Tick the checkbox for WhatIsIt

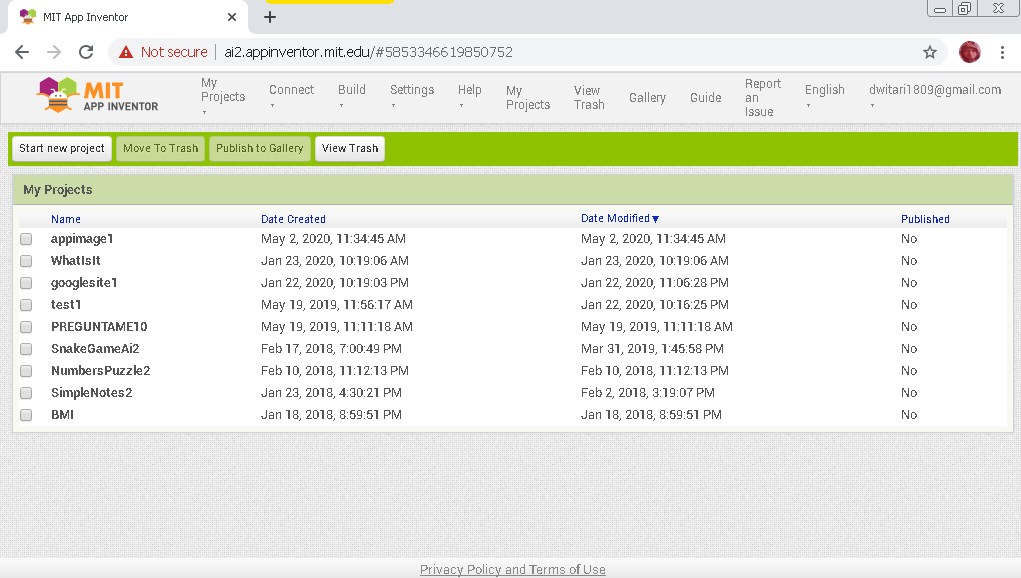26,261
